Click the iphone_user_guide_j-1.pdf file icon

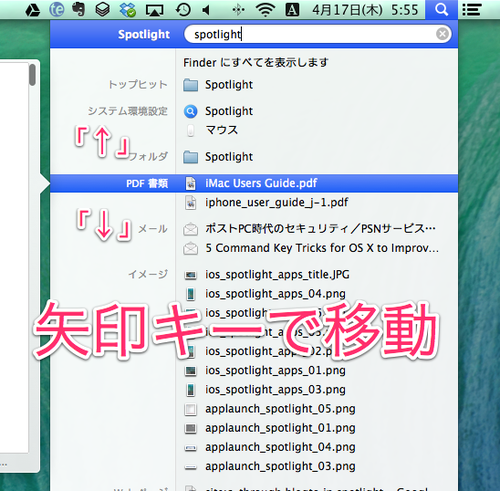[190, 203]
